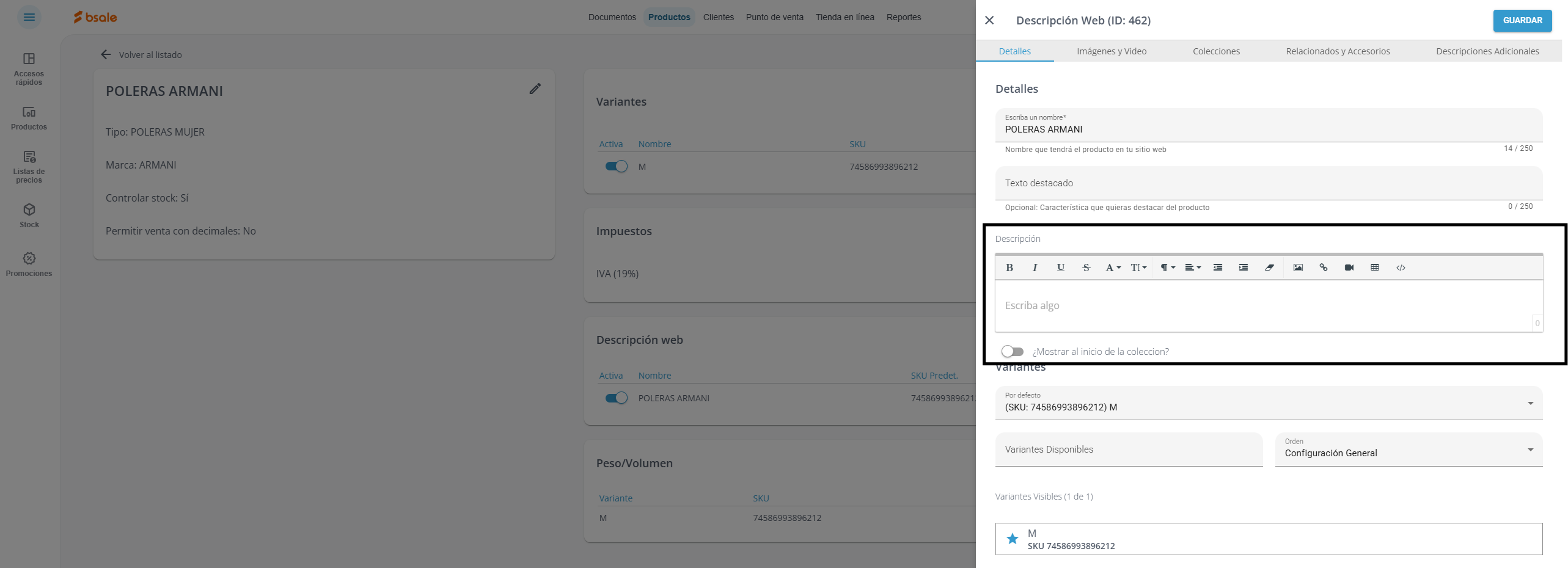The width and height of the screenshot is (1568, 568).
Task: Click POLERAS ARMANI in Descripción web table
Action: (673, 398)
